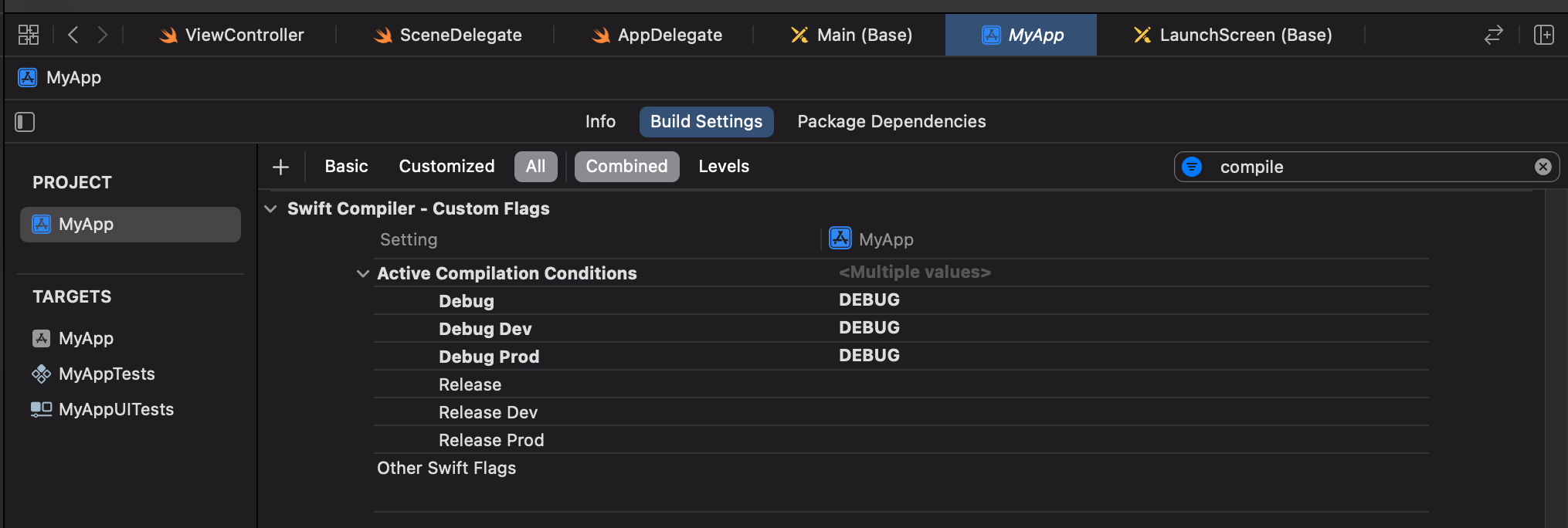Screen dimensions: 1568x528
Task: Click the swap editor arrows icon
Action: click(x=1494, y=35)
